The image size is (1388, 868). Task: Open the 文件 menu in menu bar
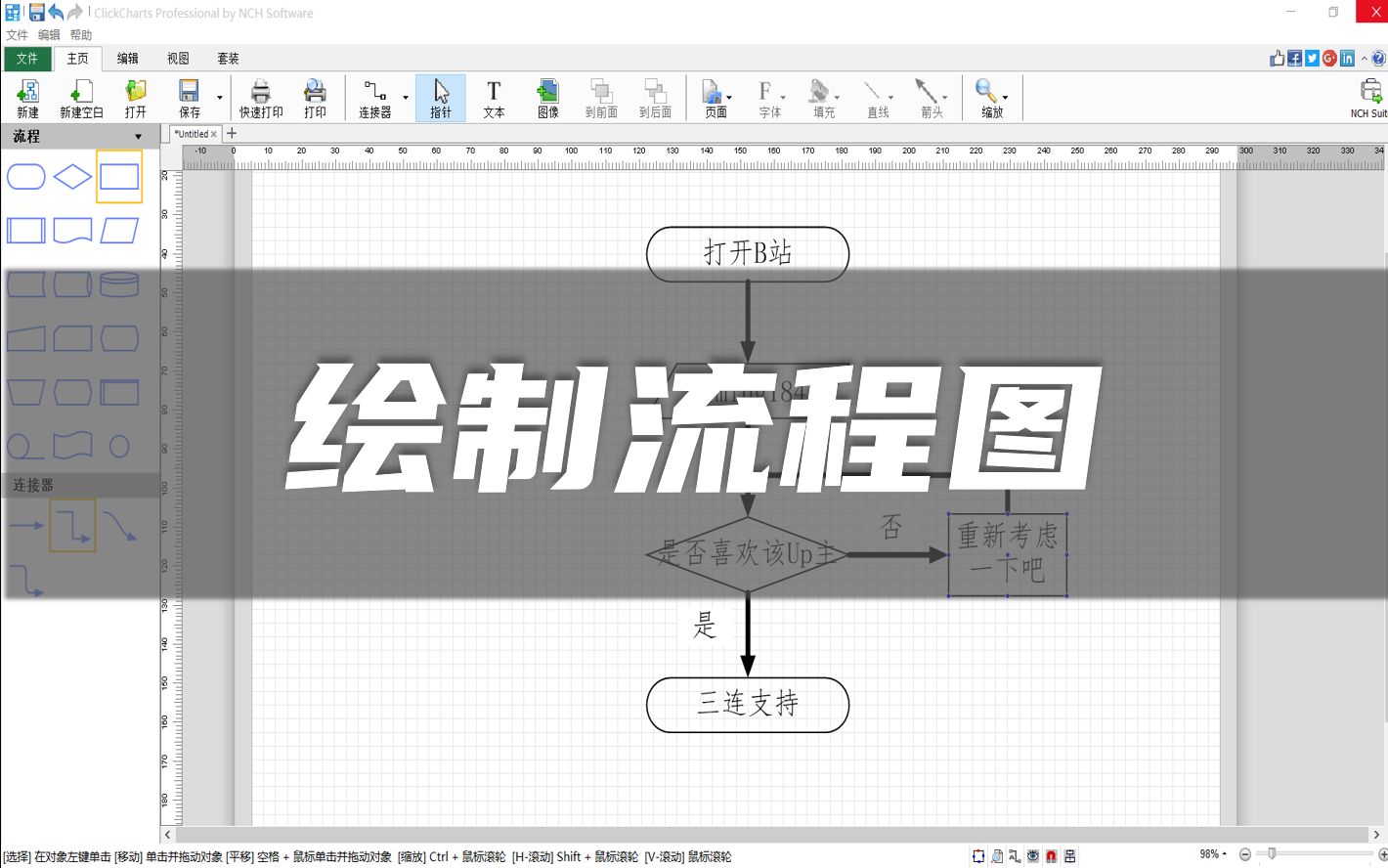(x=17, y=35)
